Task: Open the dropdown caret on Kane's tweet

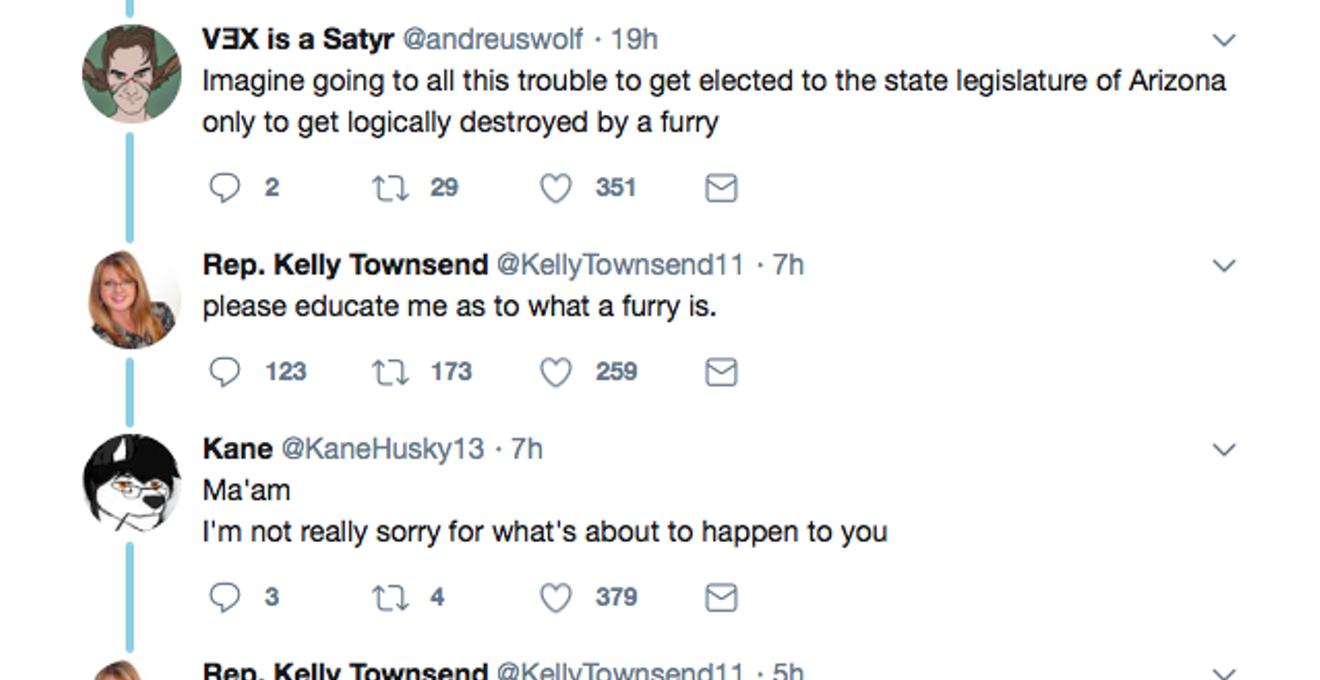Action: (x=1224, y=450)
